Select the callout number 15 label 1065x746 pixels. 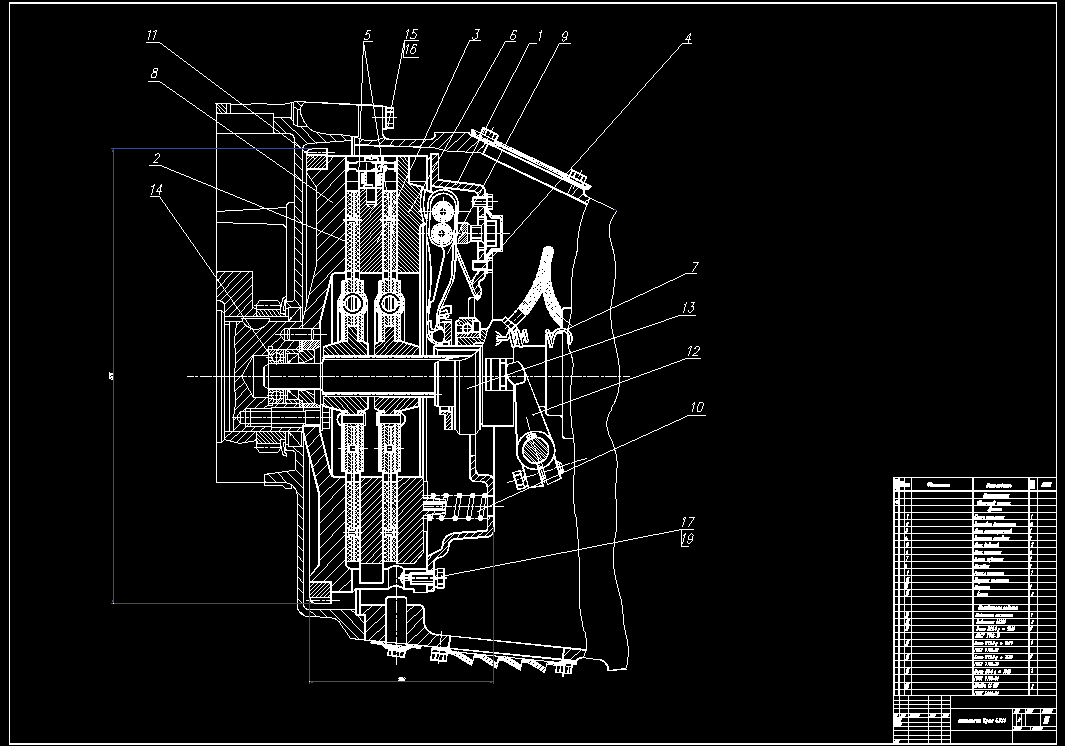[411, 35]
